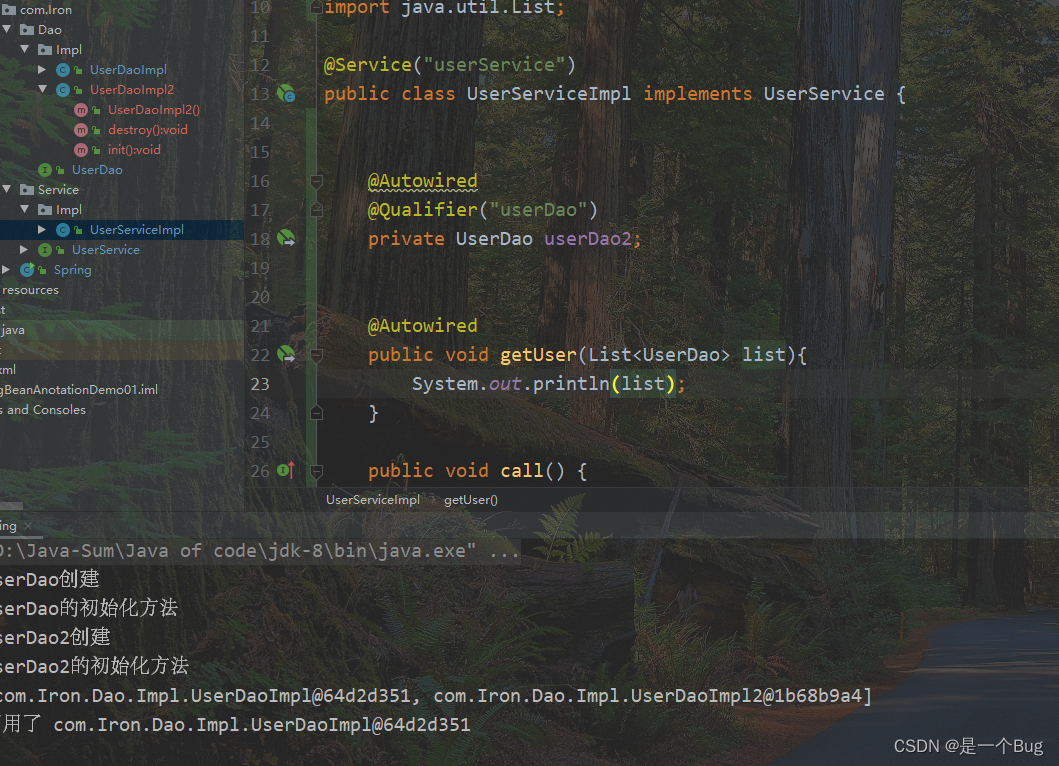Click the UserServiceImpl class icon in tree
This screenshot has height=766, width=1059.
tap(63, 230)
